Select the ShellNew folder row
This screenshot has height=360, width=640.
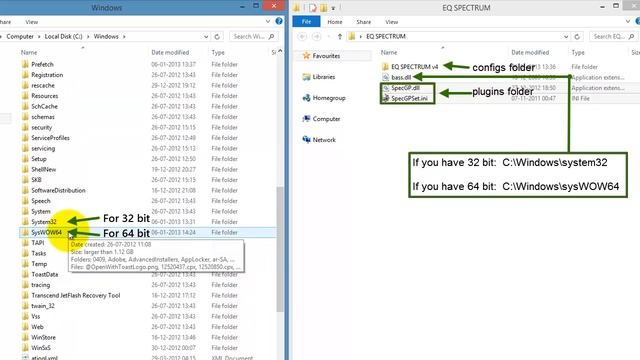[x=147, y=169]
